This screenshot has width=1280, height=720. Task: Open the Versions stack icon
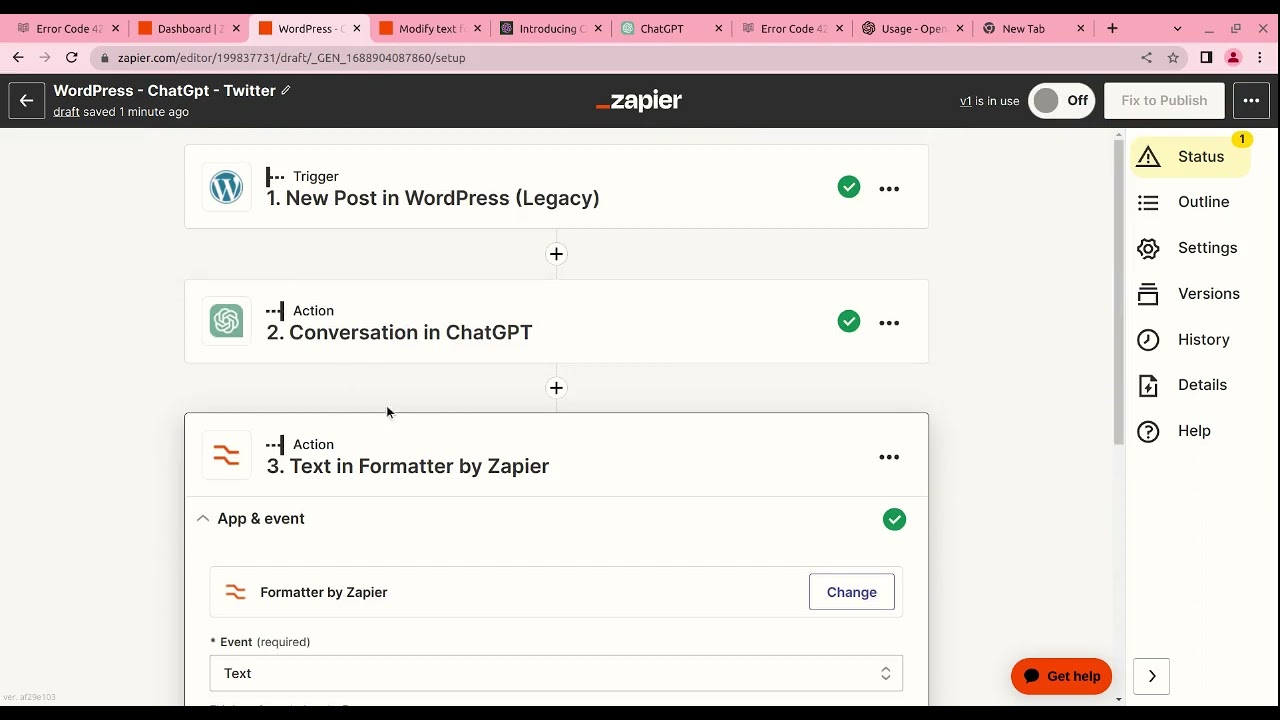pyautogui.click(x=1148, y=294)
